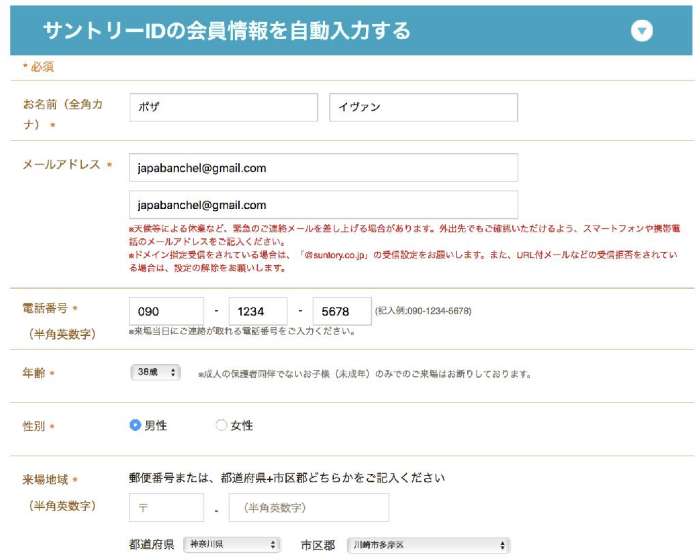This screenshot has width=700, height=560.
Task: Click the サントリーIDの会員情報を自動入力する header text
Action: pyautogui.click(x=226, y=31)
